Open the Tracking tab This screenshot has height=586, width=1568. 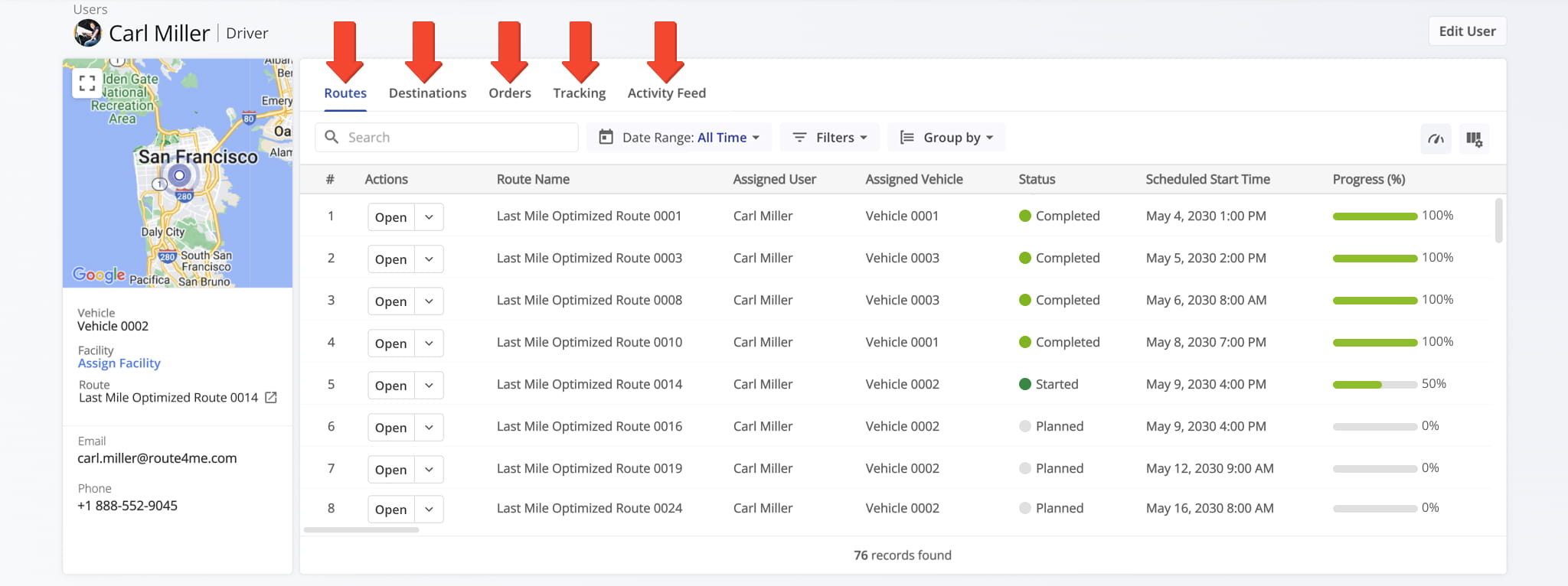point(579,93)
